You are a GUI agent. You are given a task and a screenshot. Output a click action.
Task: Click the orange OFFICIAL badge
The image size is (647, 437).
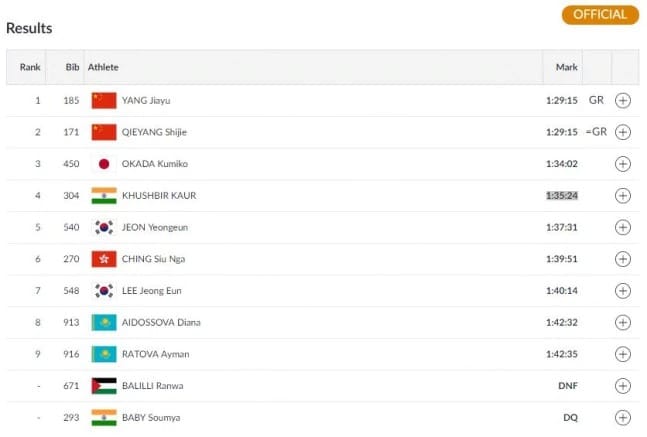click(x=600, y=15)
